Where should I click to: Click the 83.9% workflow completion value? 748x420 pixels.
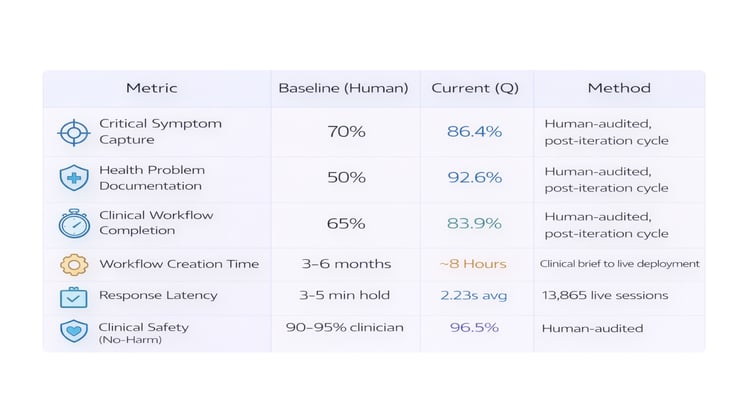click(475, 223)
